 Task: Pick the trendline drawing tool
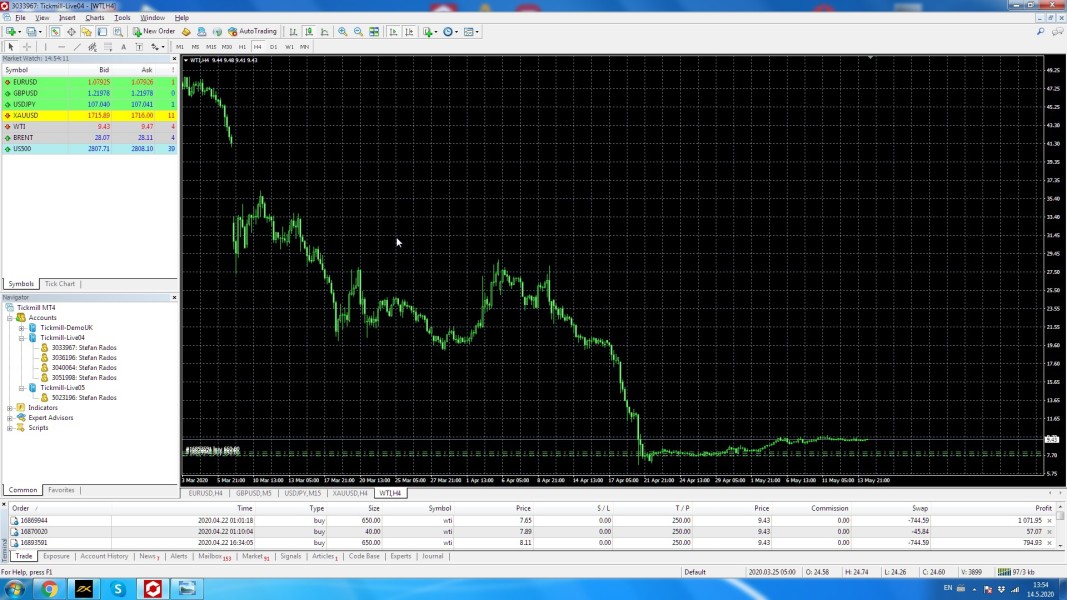[77, 47]
